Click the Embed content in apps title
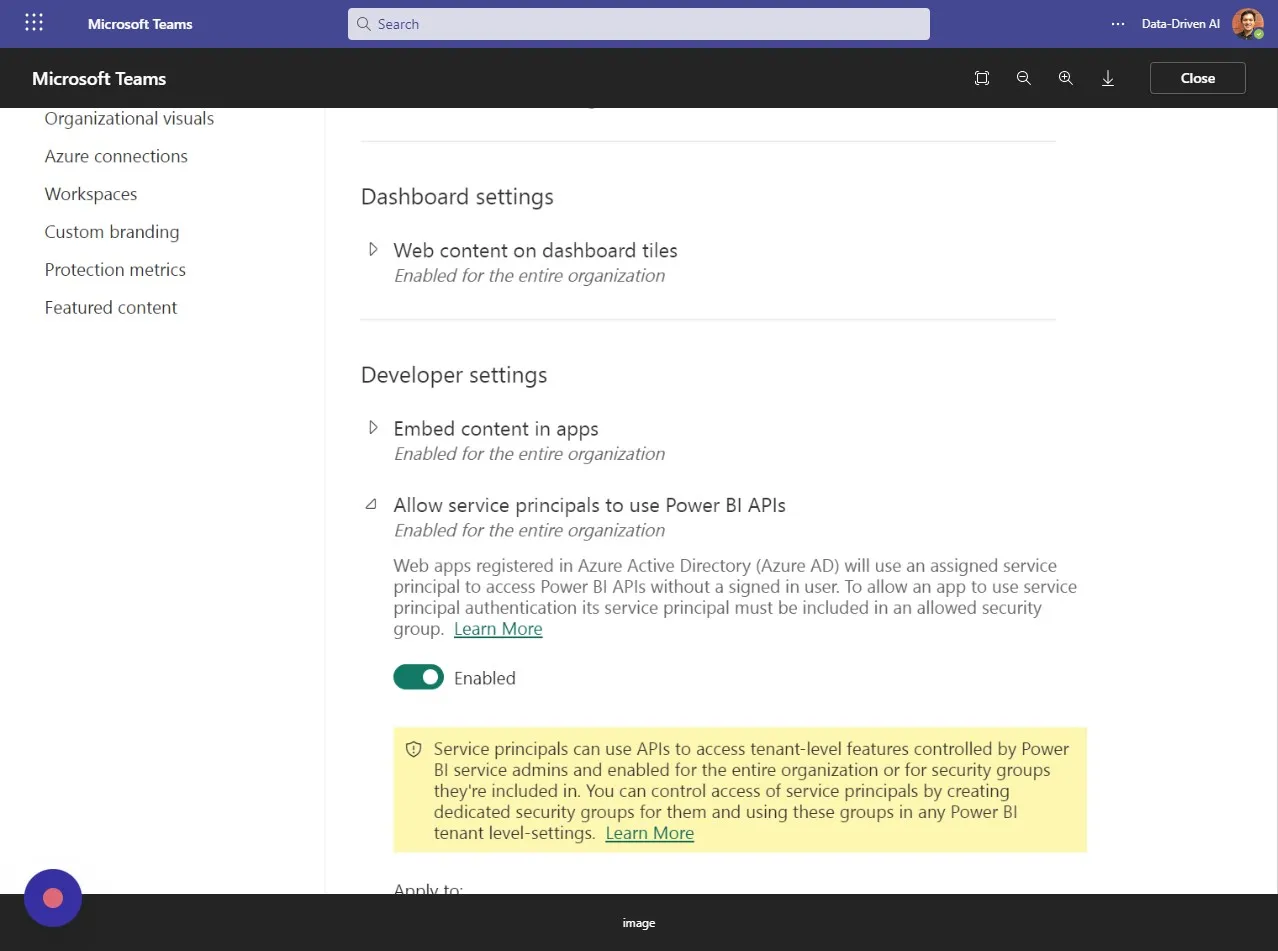 pyautogui.click(x=496, y=429)
